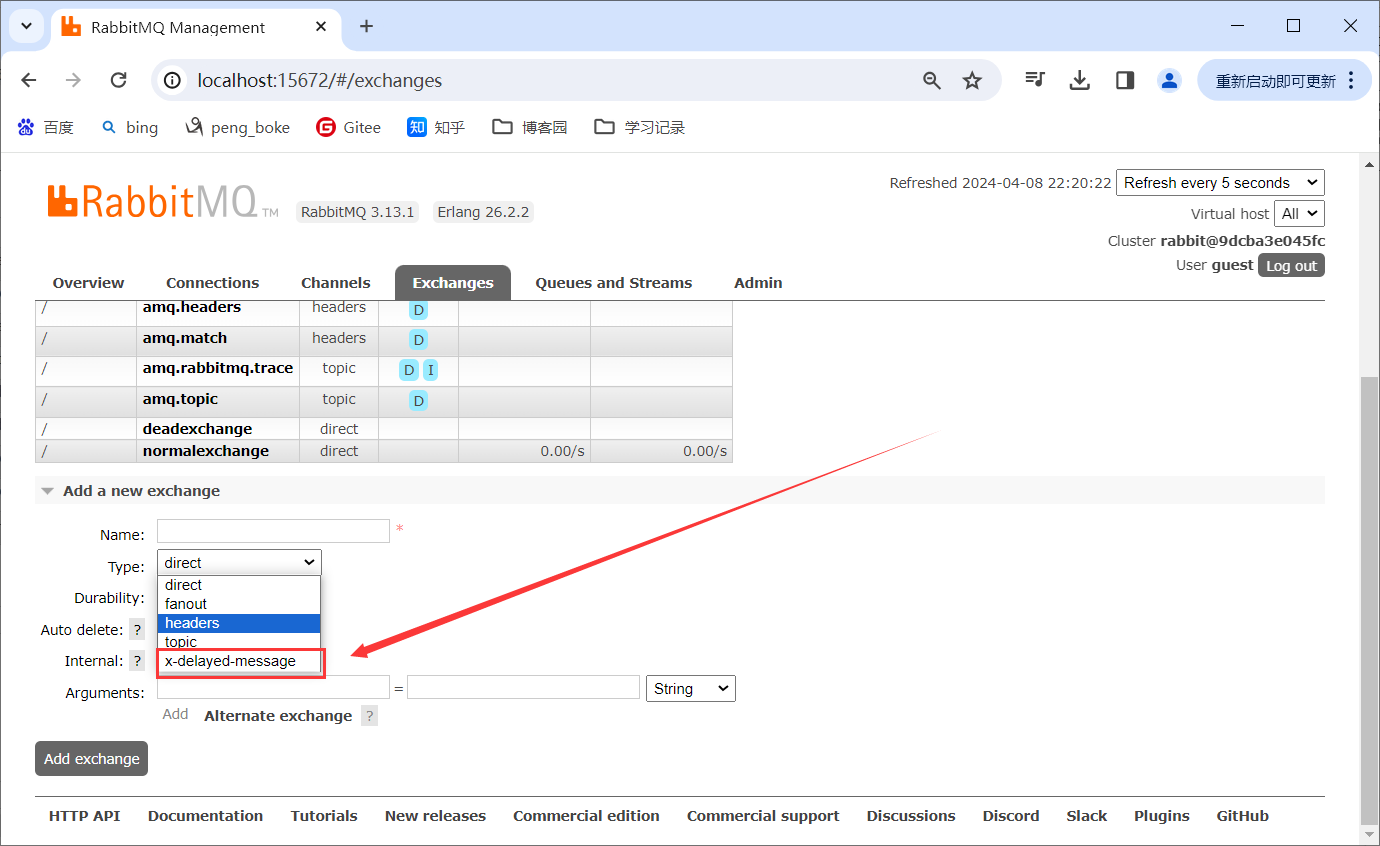Open the Chrome profile avatar
The width and height of the screenshot is (1380, 846).
(x=1169, y=80)
